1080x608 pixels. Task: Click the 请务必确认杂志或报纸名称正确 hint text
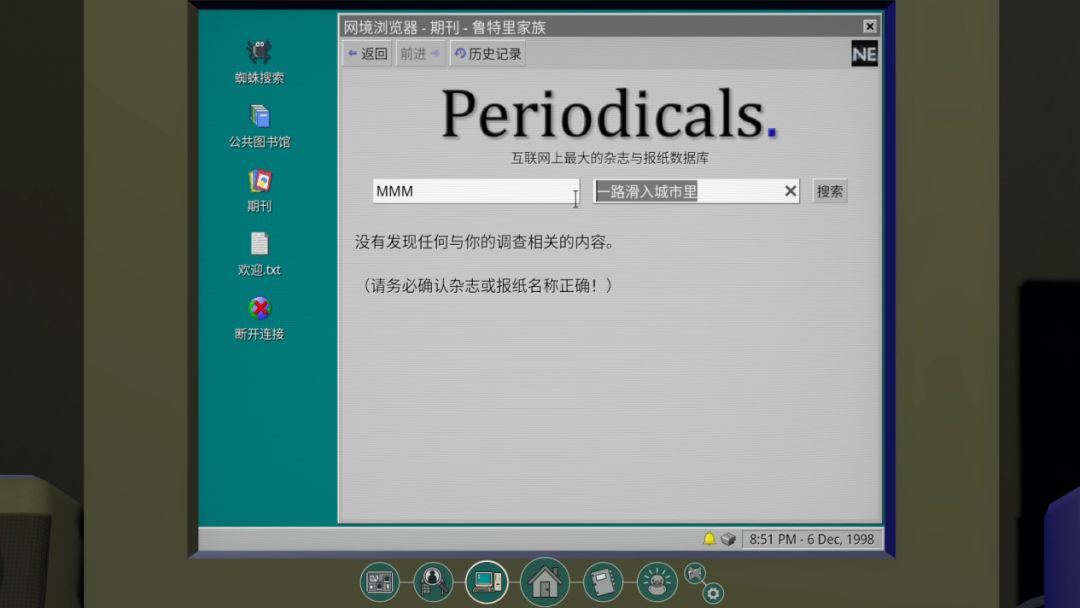[x=486, y=285]
